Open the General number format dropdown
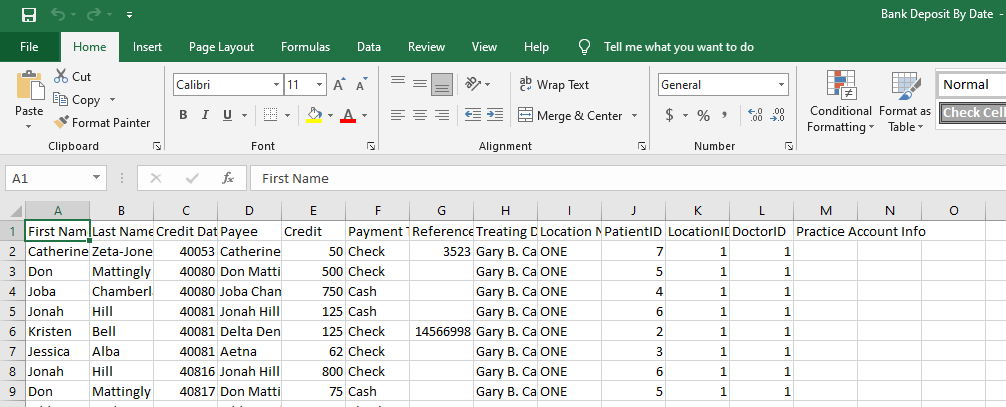 click(x=781, y=85)
